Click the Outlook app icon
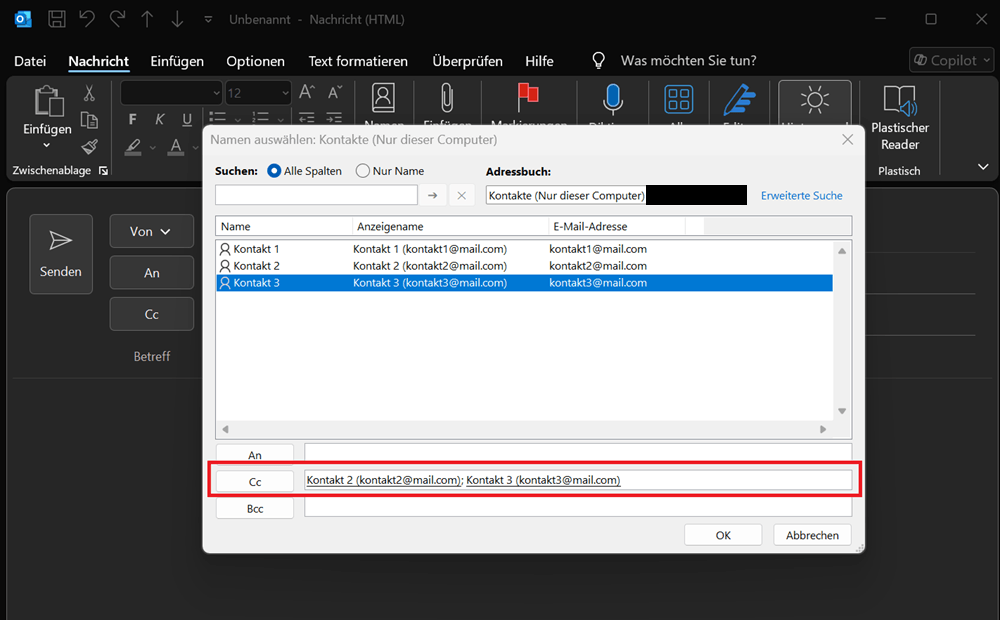Viewport: 1000px width, 620px height. tap(23, 19)
